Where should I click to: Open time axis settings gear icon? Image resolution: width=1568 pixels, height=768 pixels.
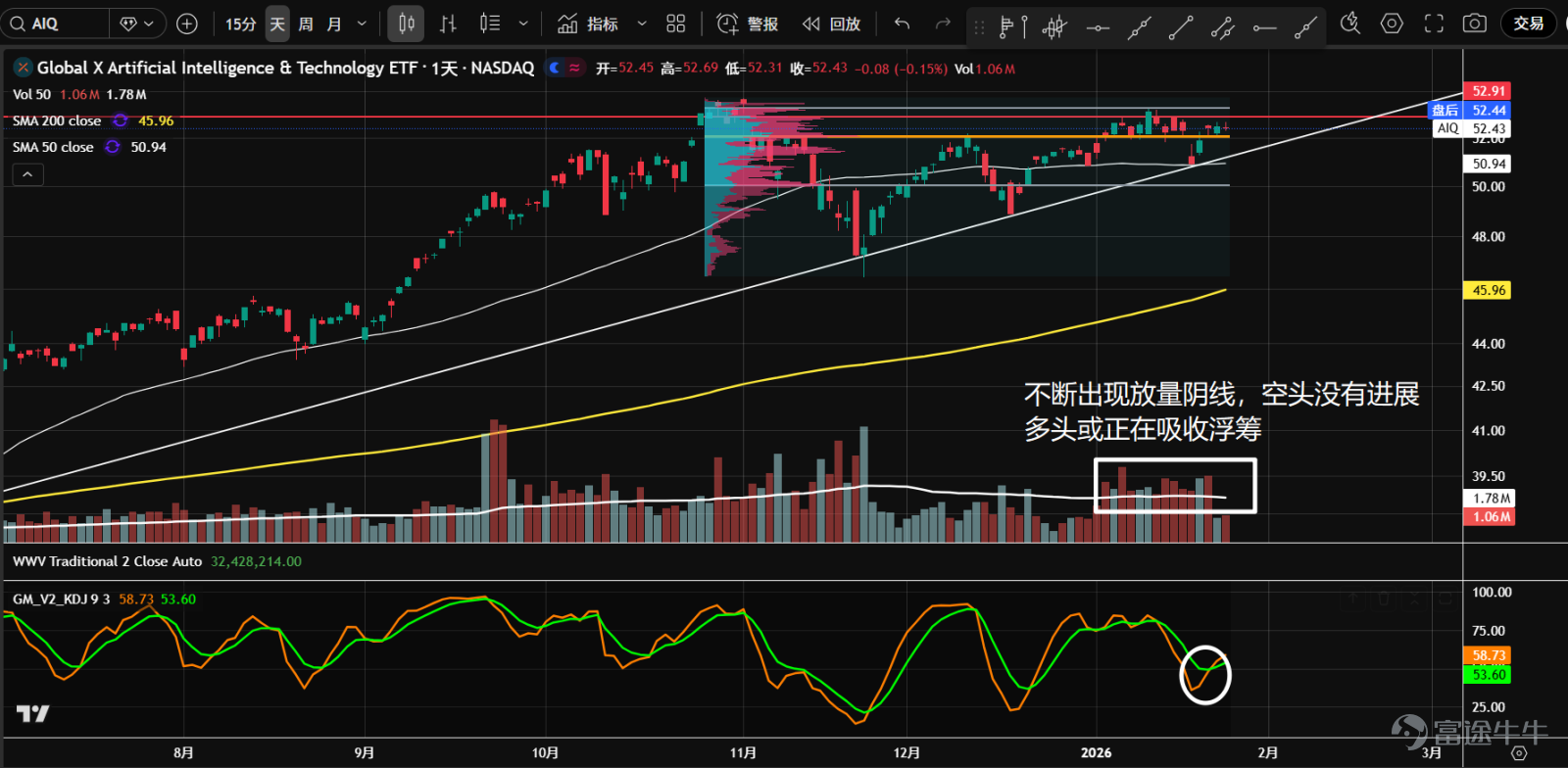tap(1518, 753)
